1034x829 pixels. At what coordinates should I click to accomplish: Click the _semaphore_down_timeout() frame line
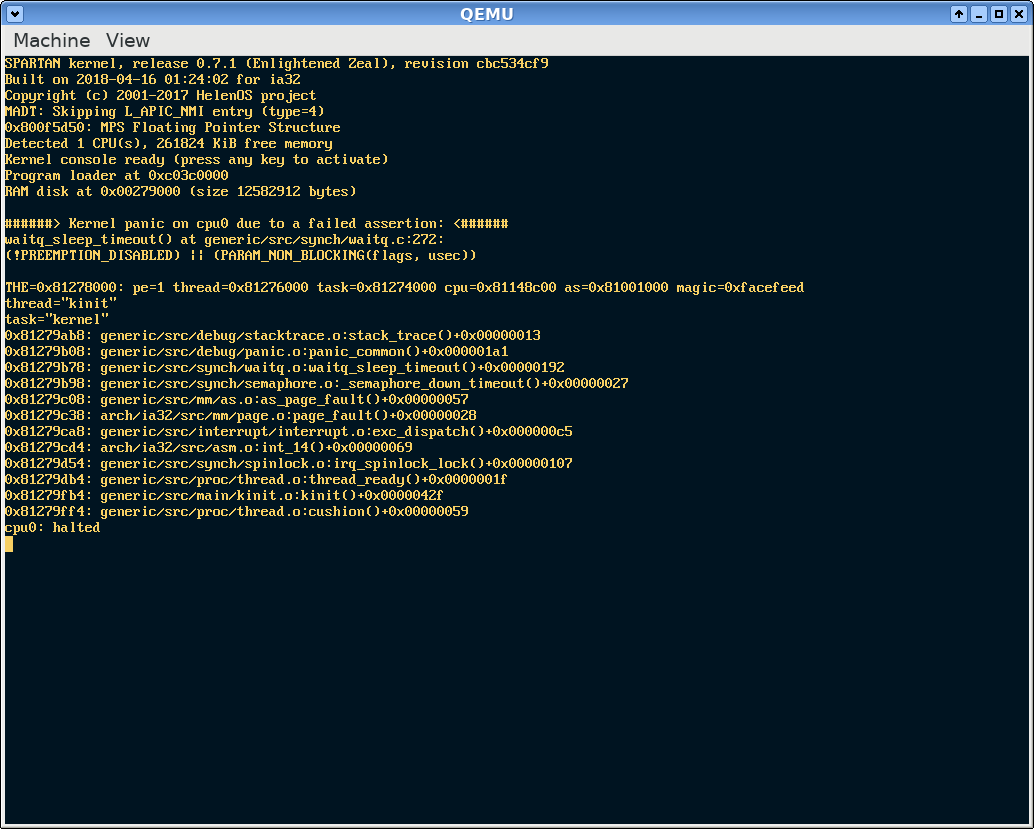pyautogui.click(x=317, y=383)
